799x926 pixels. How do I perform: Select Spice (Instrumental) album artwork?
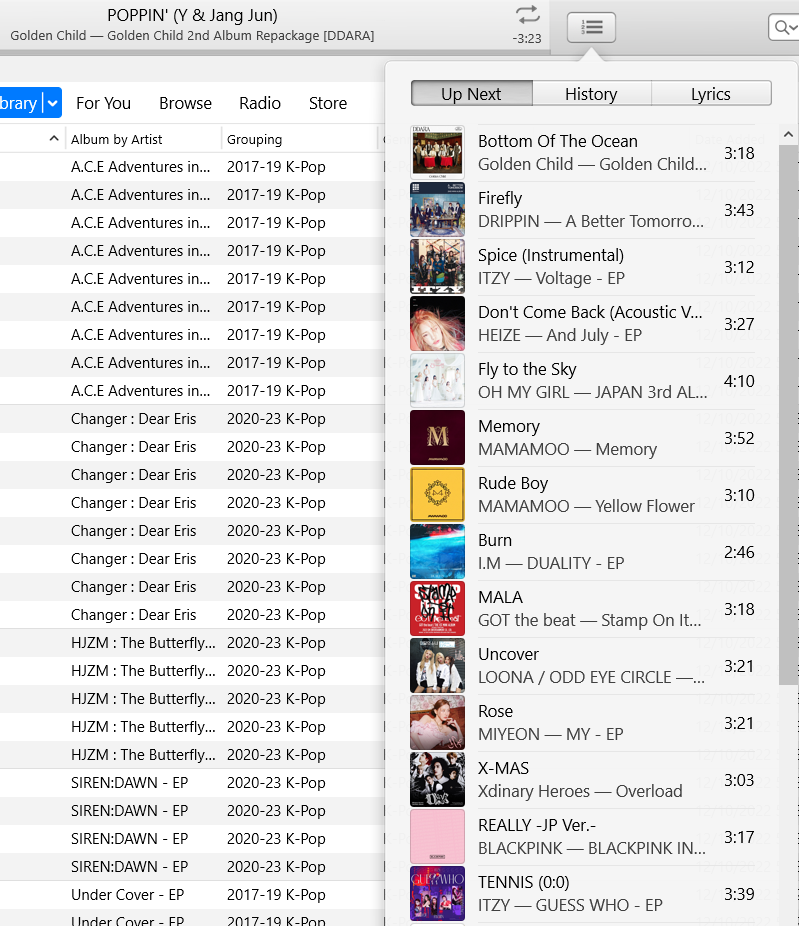point(438,266)
